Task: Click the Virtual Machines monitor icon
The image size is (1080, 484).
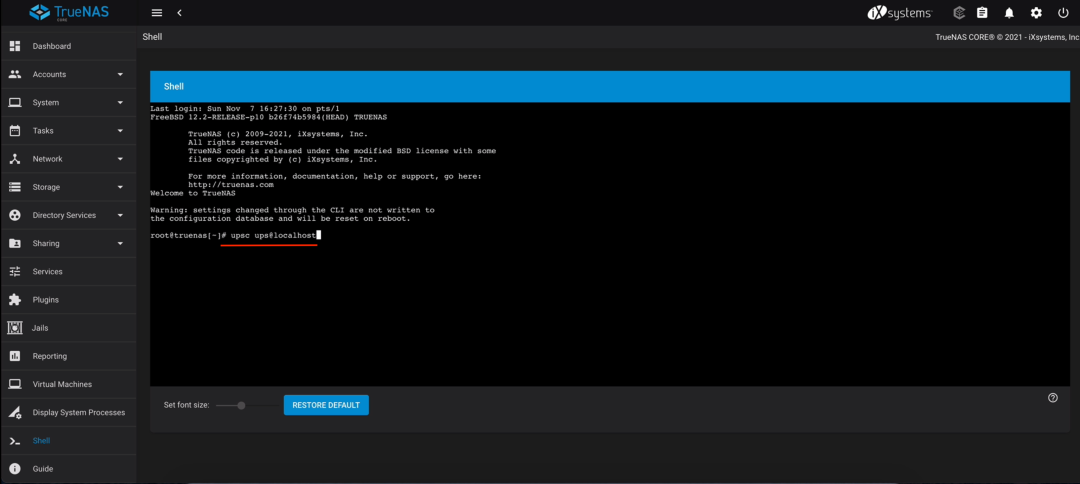Action: (14, 384)
